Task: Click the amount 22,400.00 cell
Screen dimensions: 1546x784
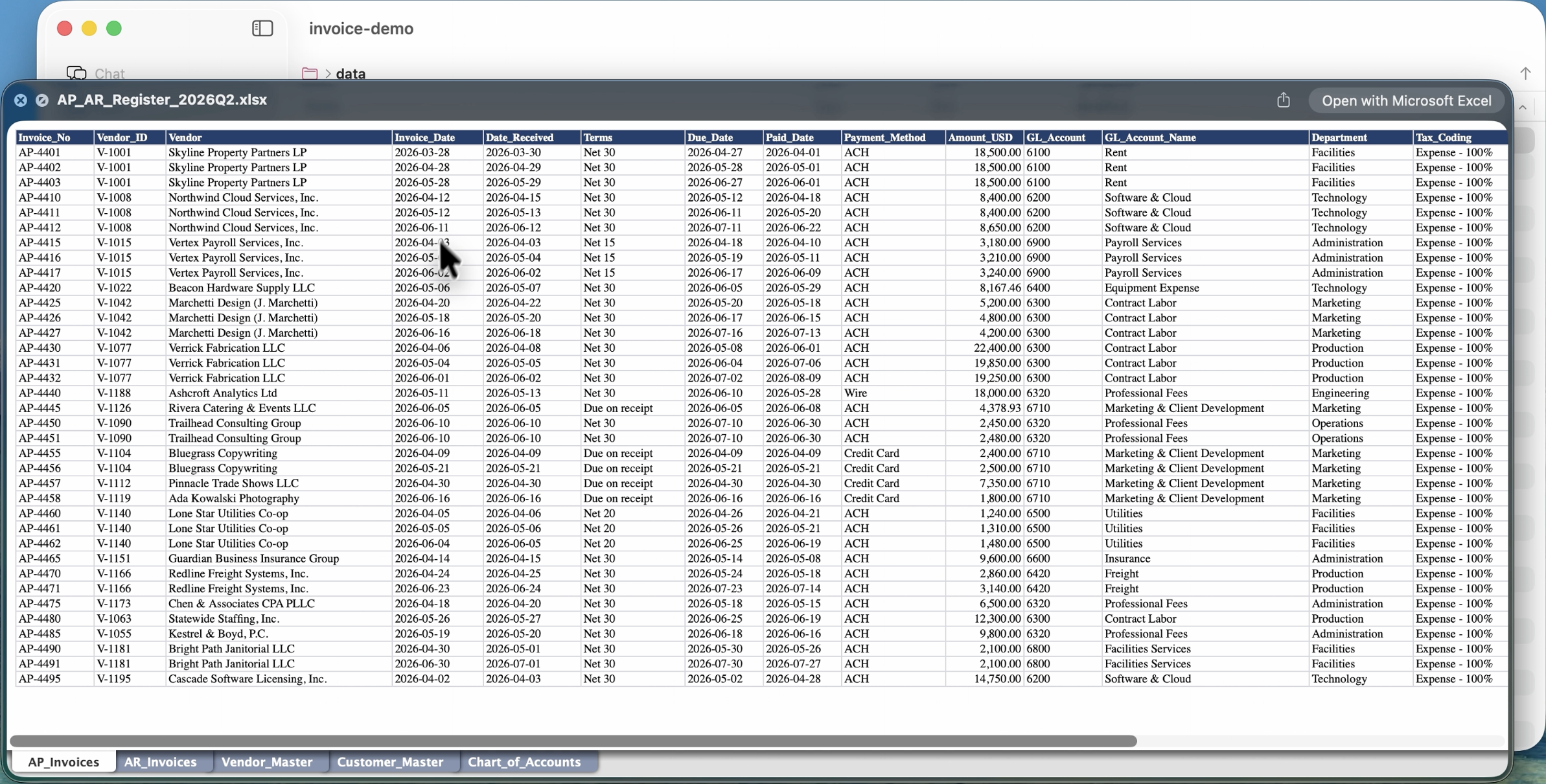Action: (984, 347)
